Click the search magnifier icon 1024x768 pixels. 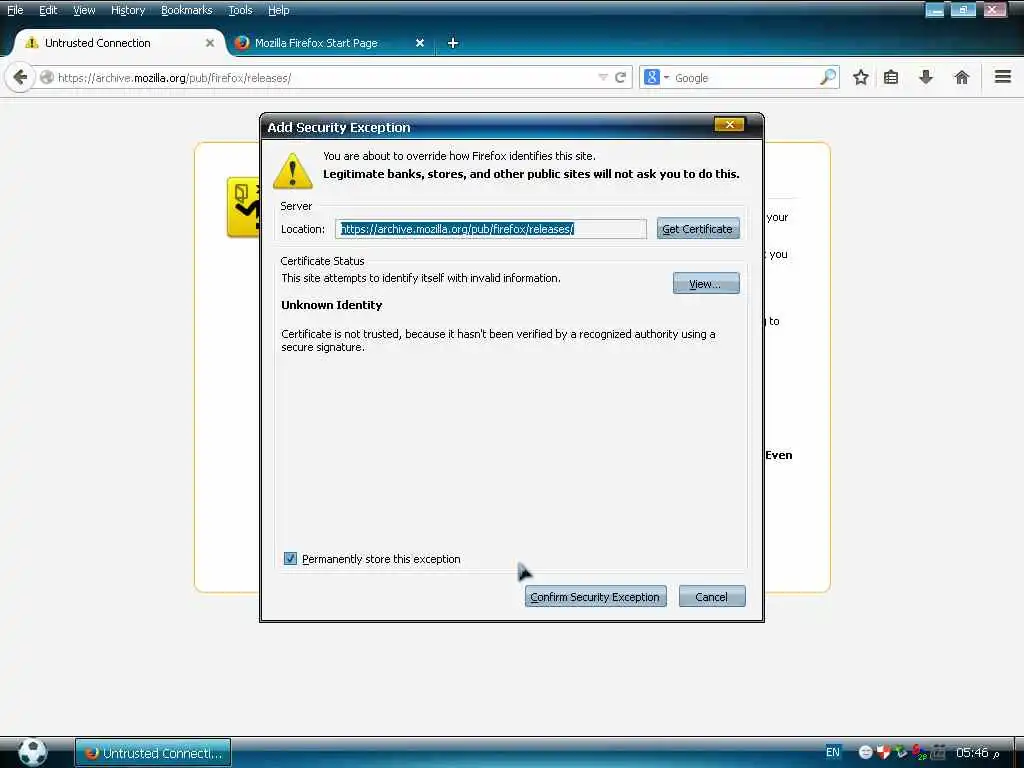point(828,78)
